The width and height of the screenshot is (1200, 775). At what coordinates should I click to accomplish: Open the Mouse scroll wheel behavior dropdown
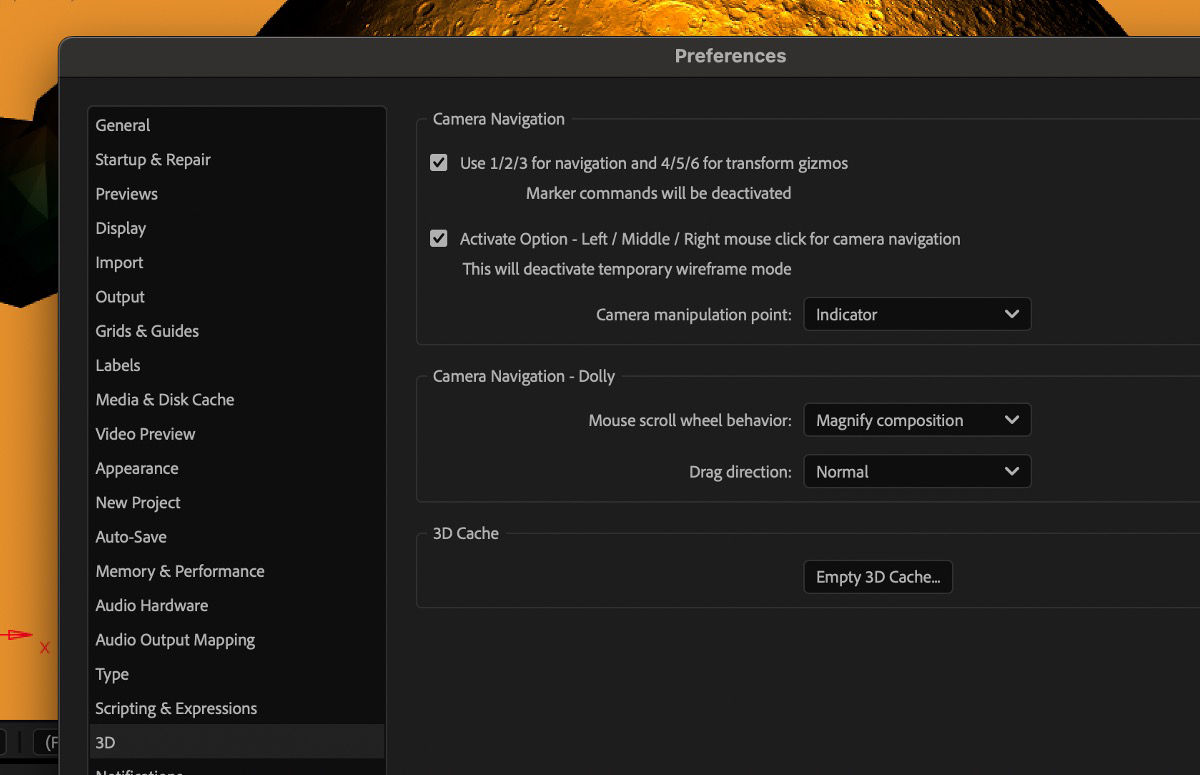916,420
